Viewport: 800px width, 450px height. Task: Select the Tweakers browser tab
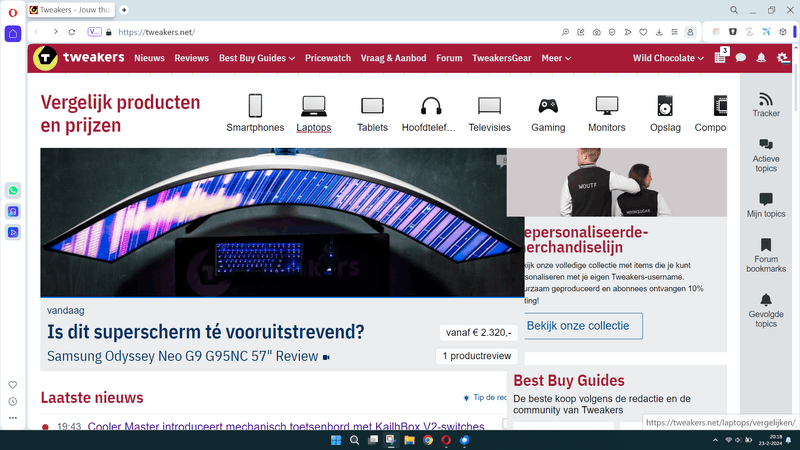(71, 10)
